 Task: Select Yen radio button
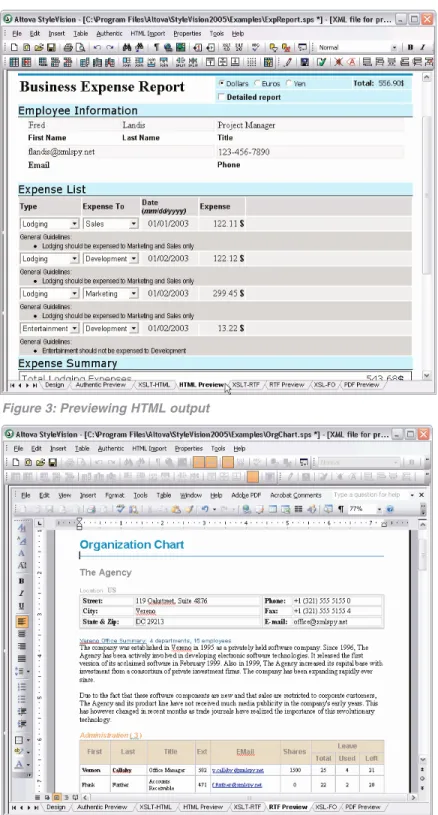[289, 83]
